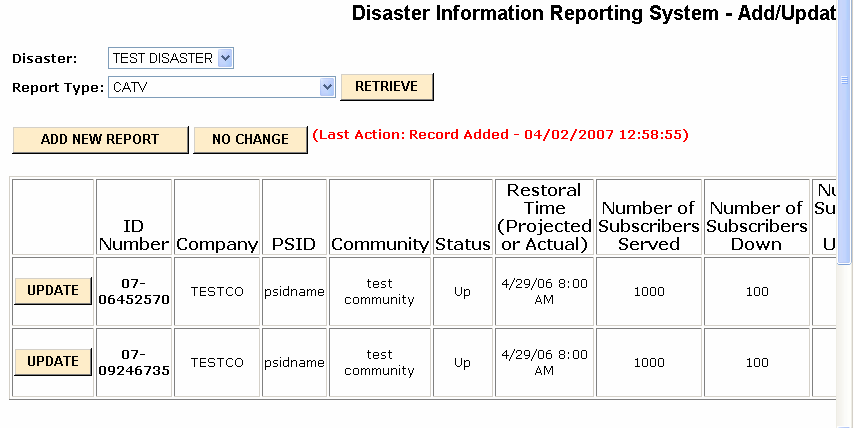The image size is (854, 428).
Task: Click ID cell 07-09246735 in second row
Action: point(133,362)
